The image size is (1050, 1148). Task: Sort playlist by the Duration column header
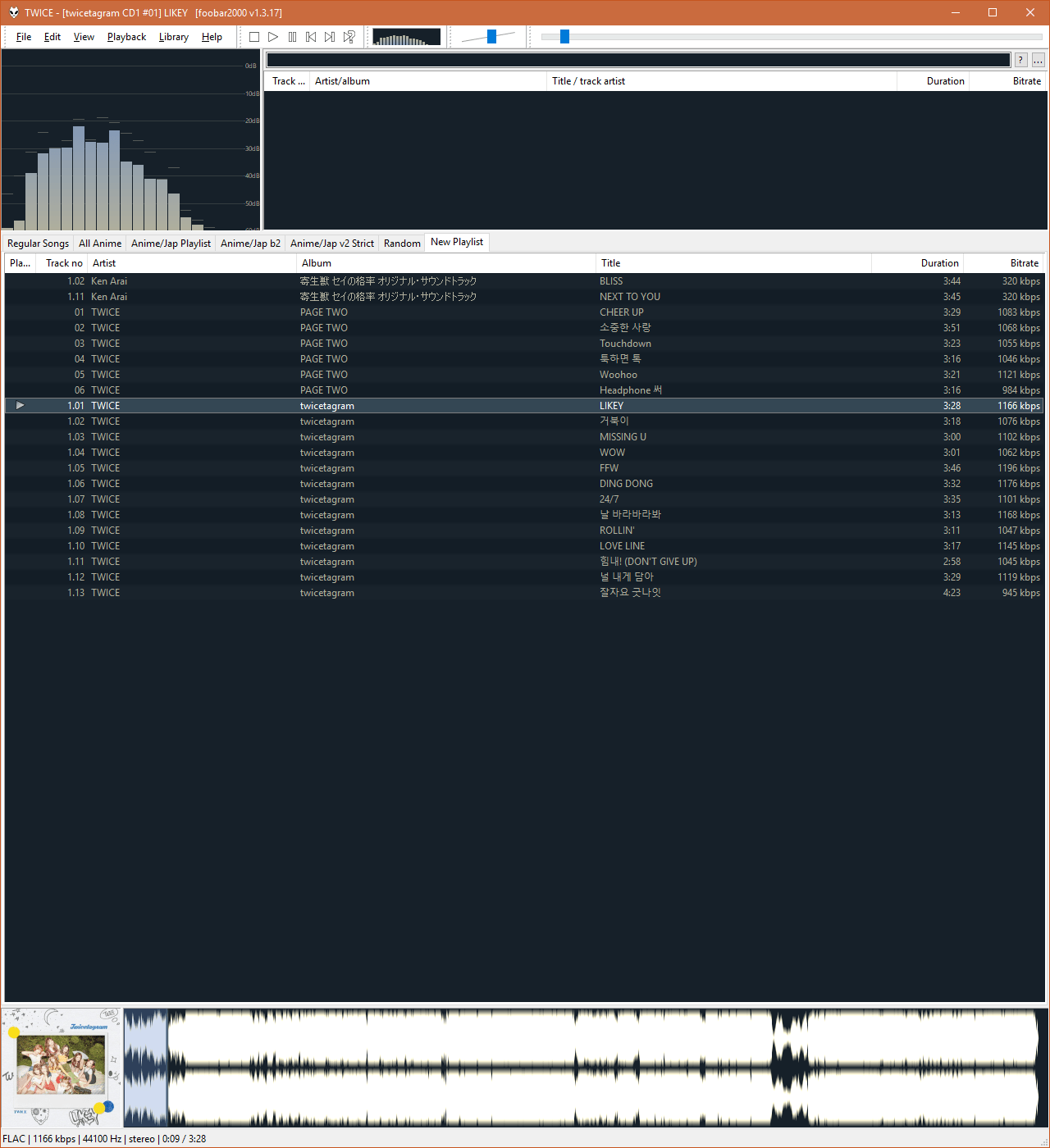coord(939,262)
